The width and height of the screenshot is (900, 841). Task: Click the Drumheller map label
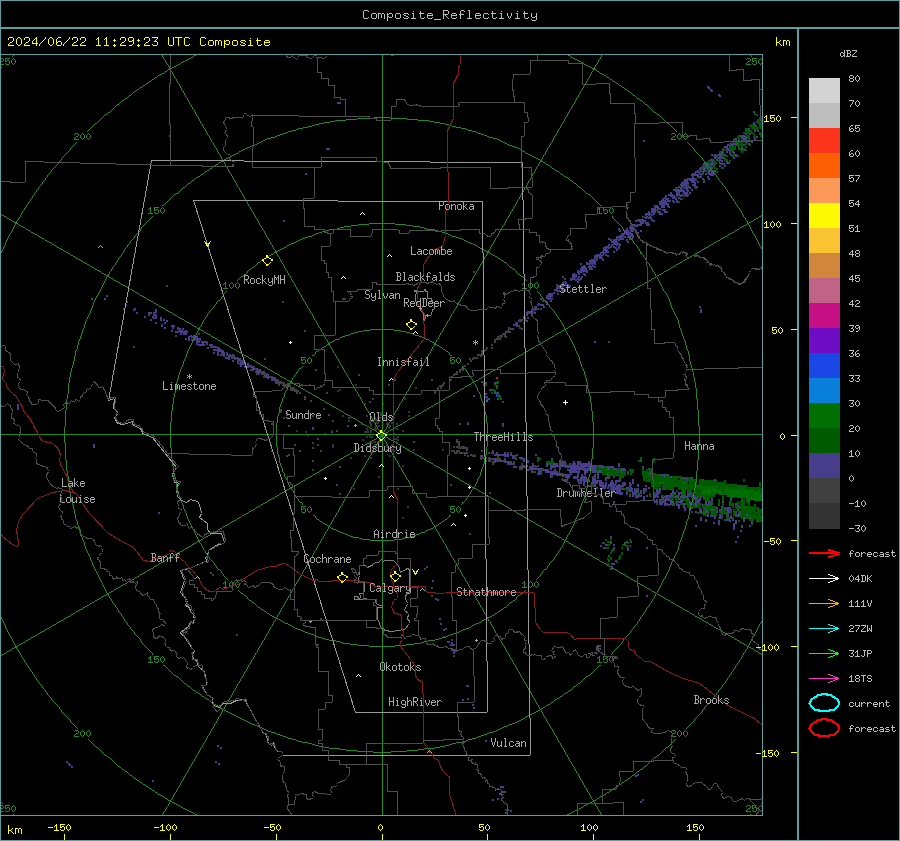[x=586, y=493]
